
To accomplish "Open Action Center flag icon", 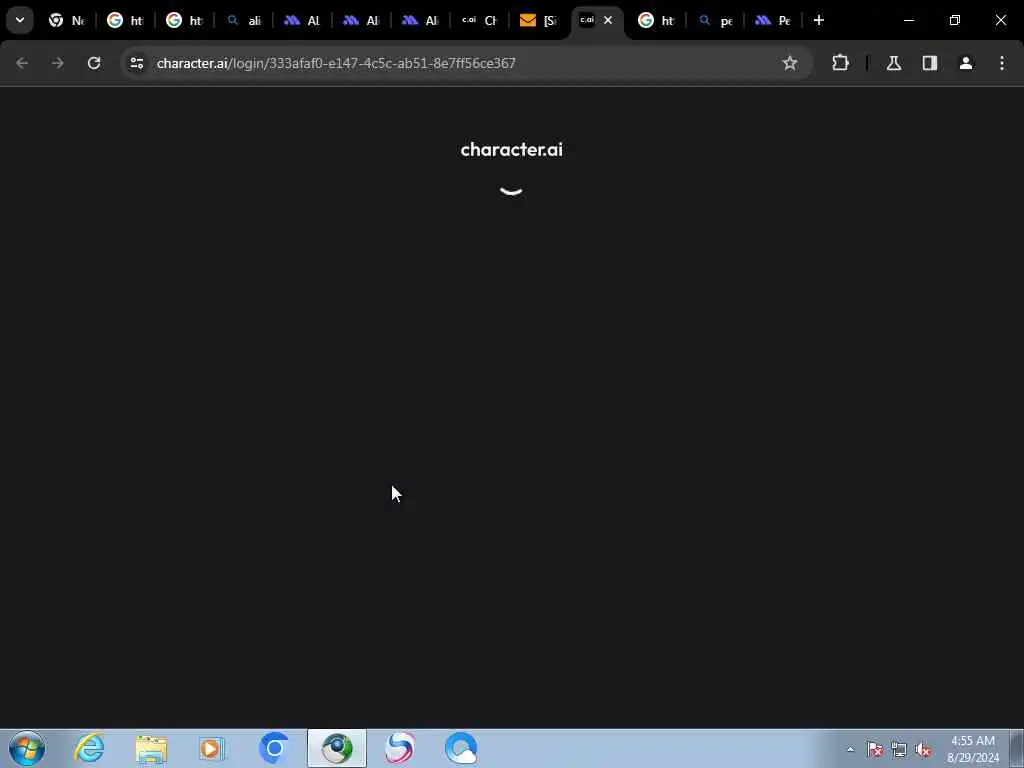I will 875,750.
